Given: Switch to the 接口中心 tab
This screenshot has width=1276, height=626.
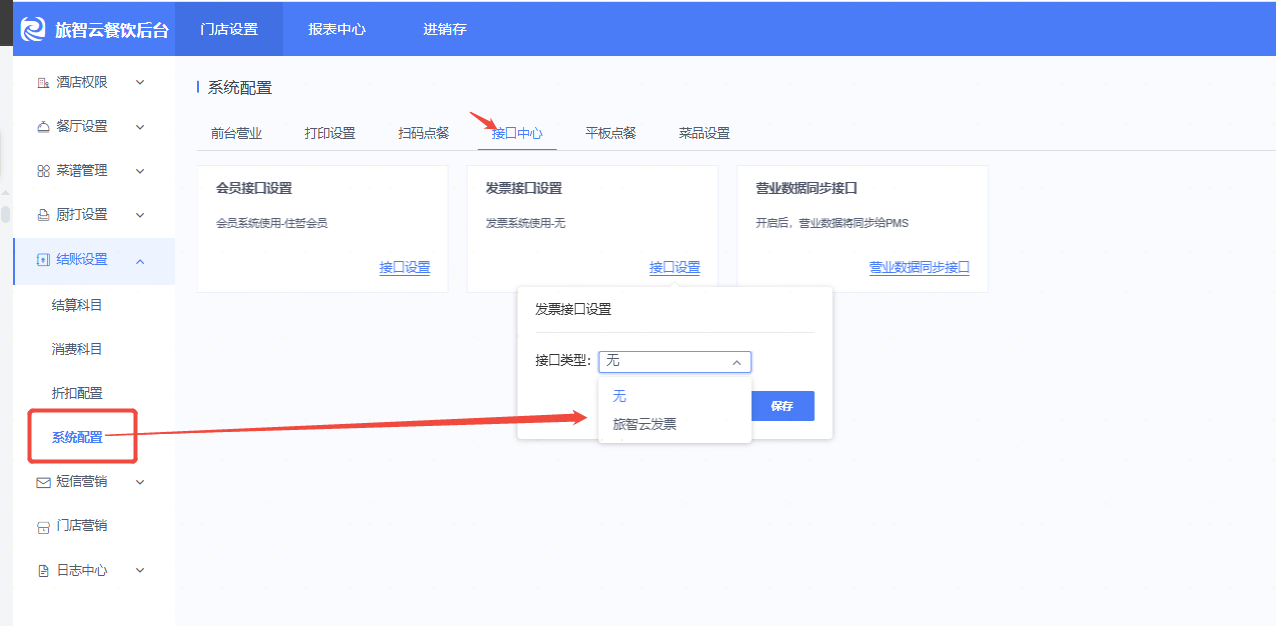Looking at the screenshot, I should tap(517, 133).
